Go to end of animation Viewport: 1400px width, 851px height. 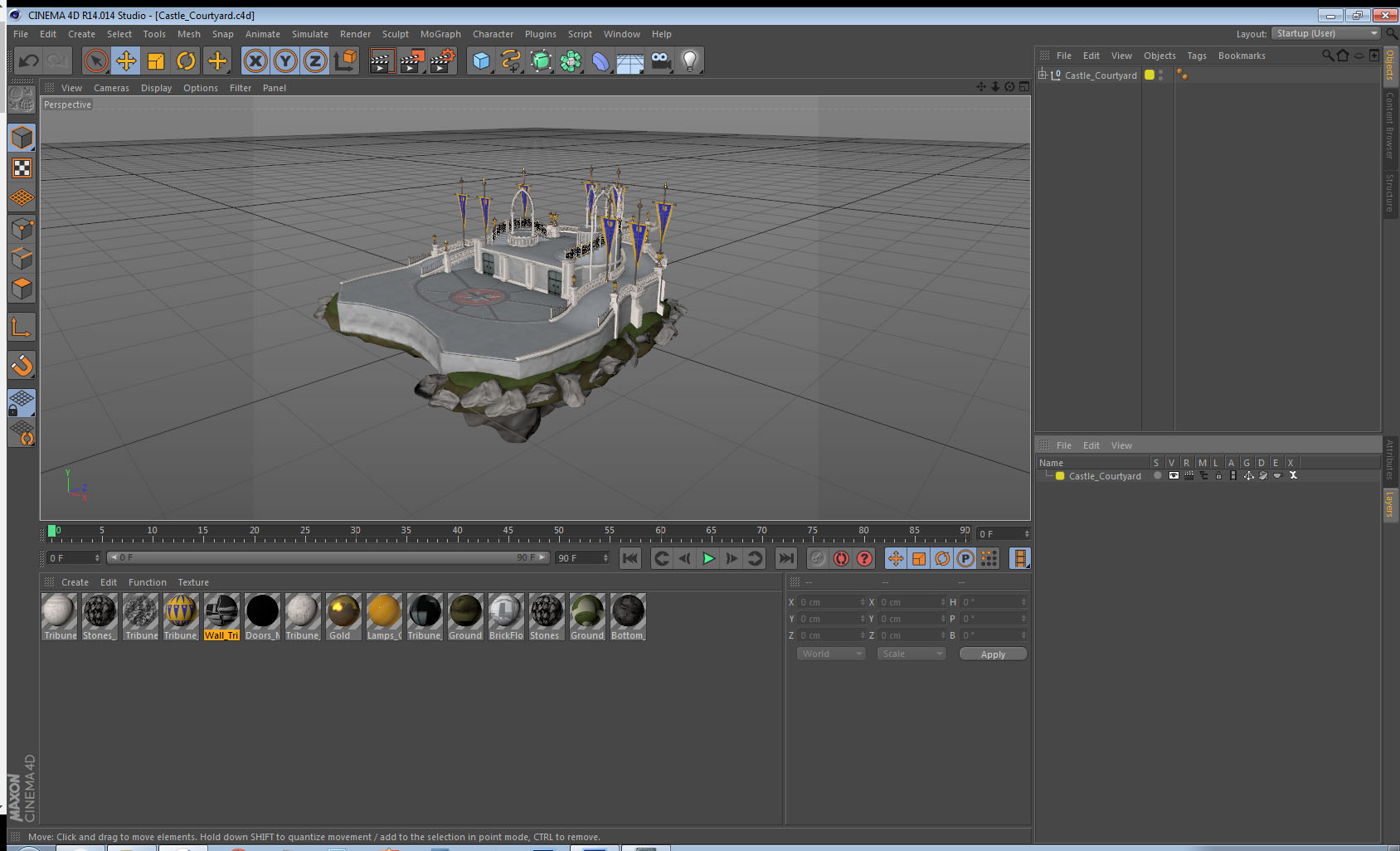click(x=786, y=558)
